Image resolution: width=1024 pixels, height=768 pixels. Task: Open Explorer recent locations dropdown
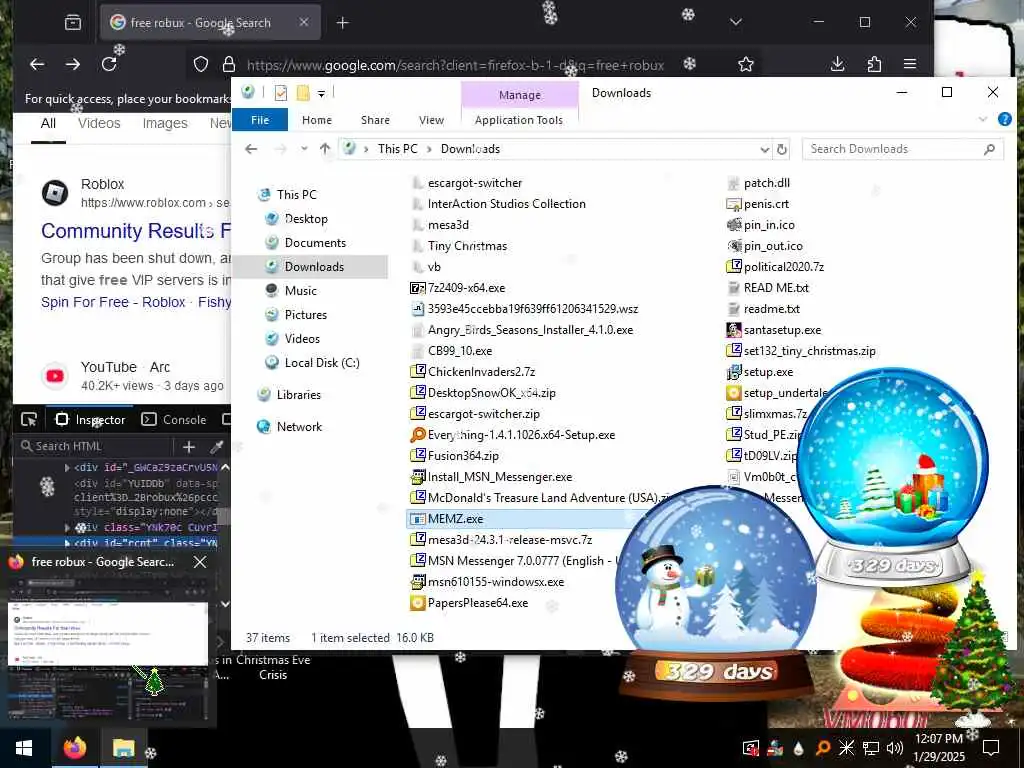(x=304, y=149)
